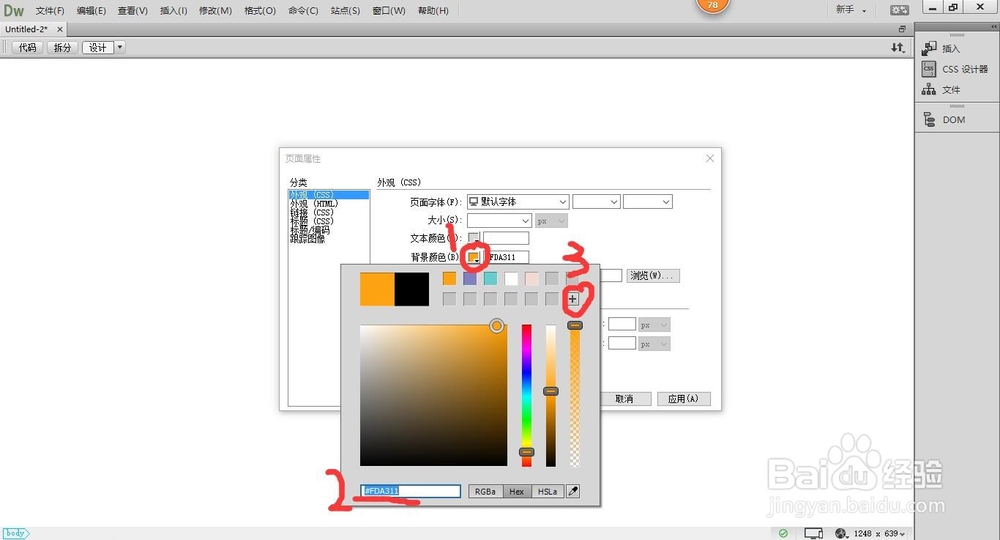
Task: Open the 帮助(H) menu
Action: click(x=433, y=10)
